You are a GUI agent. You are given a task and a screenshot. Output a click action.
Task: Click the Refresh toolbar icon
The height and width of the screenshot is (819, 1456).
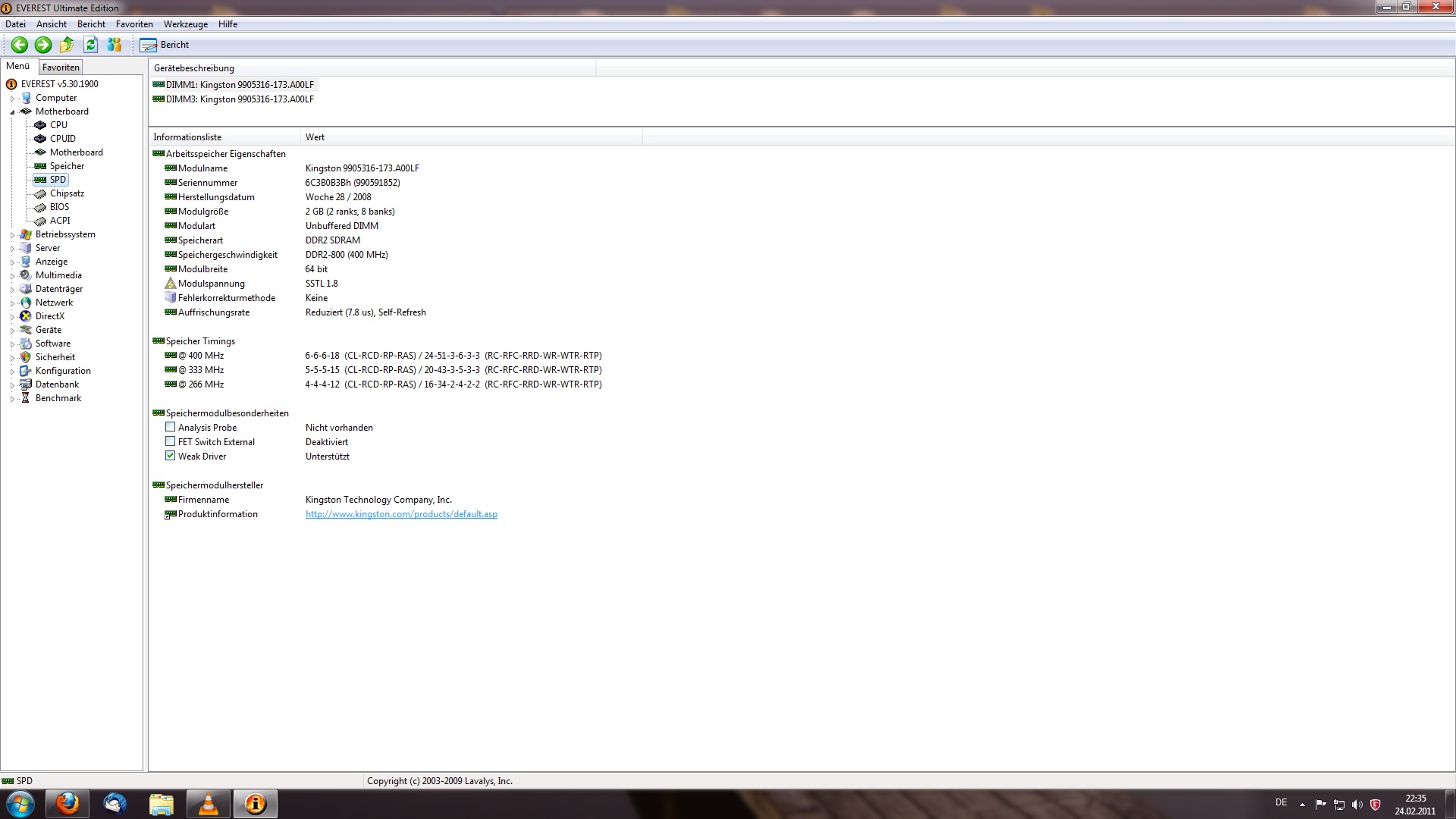(90, 45)
